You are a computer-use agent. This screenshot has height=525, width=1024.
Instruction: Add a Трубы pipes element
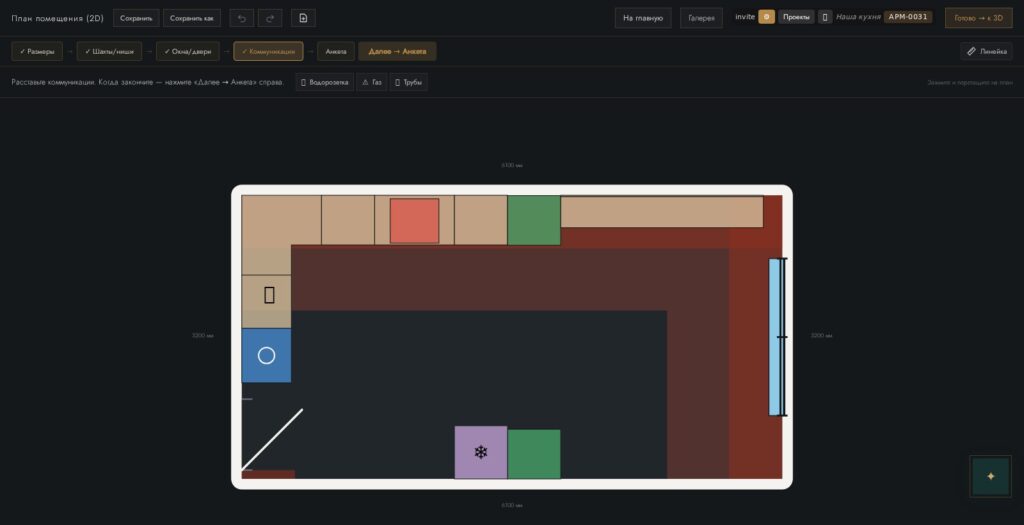[408, 82]
